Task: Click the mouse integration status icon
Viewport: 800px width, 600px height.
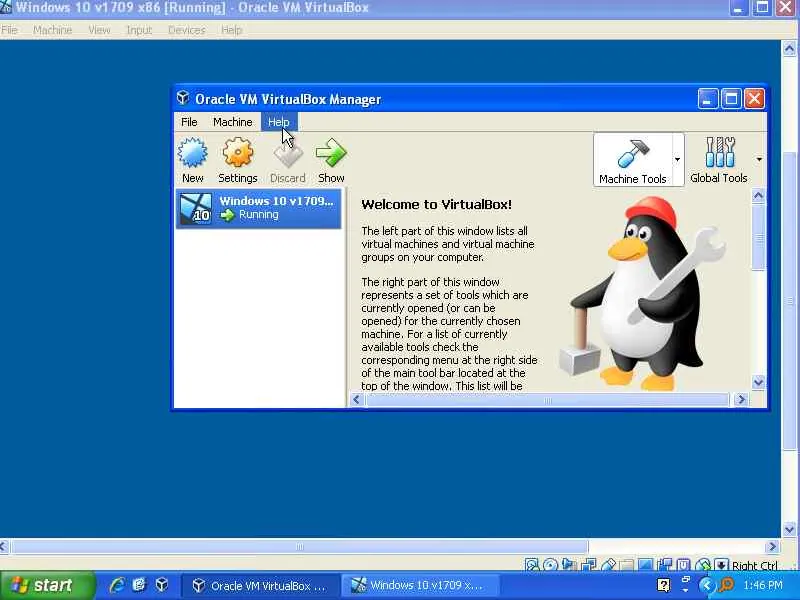Action: [703, 565]
